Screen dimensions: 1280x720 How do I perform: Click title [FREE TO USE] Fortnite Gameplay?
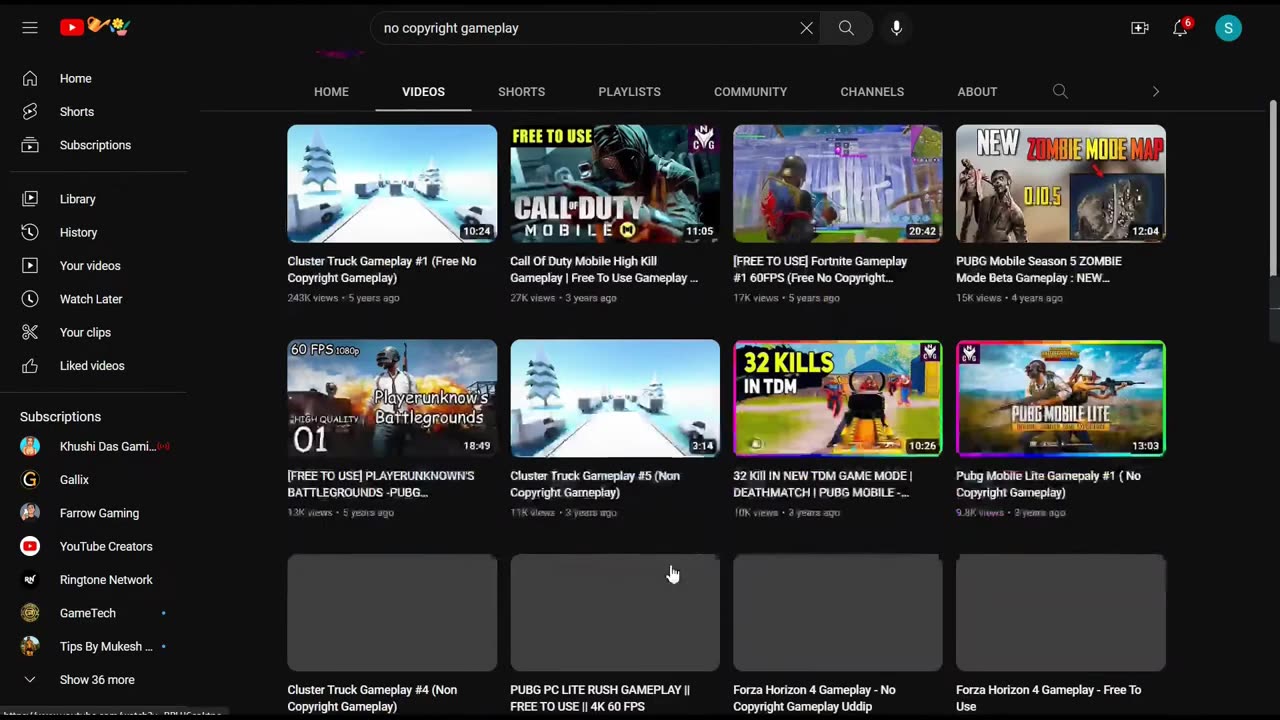820,269
